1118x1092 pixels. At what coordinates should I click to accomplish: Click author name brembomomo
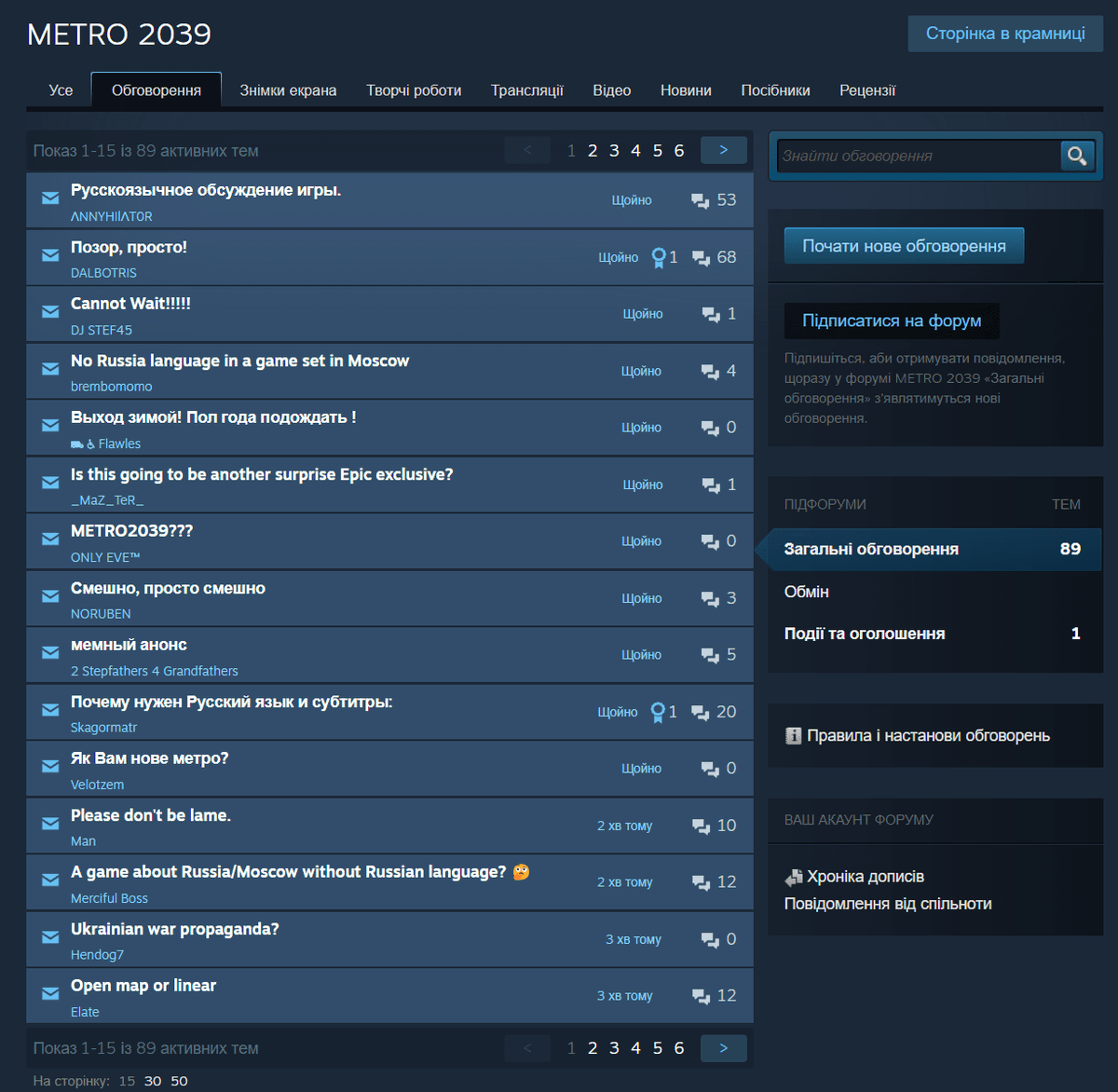pyautogui.click(x=111, y=387)
